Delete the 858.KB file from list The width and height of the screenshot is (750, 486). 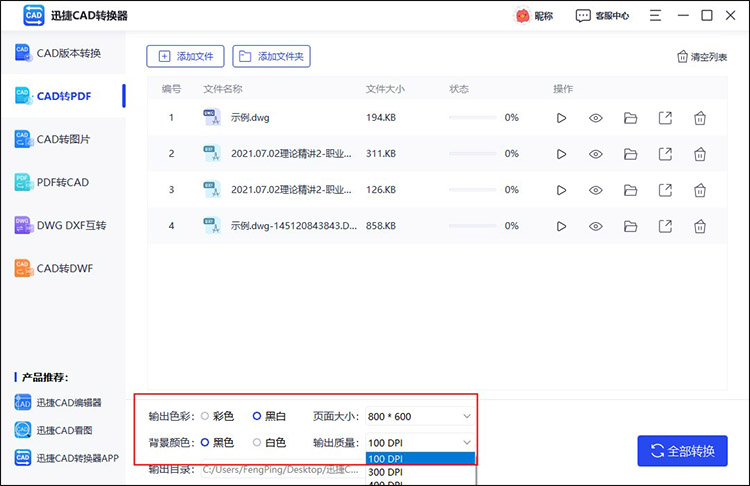700,226
